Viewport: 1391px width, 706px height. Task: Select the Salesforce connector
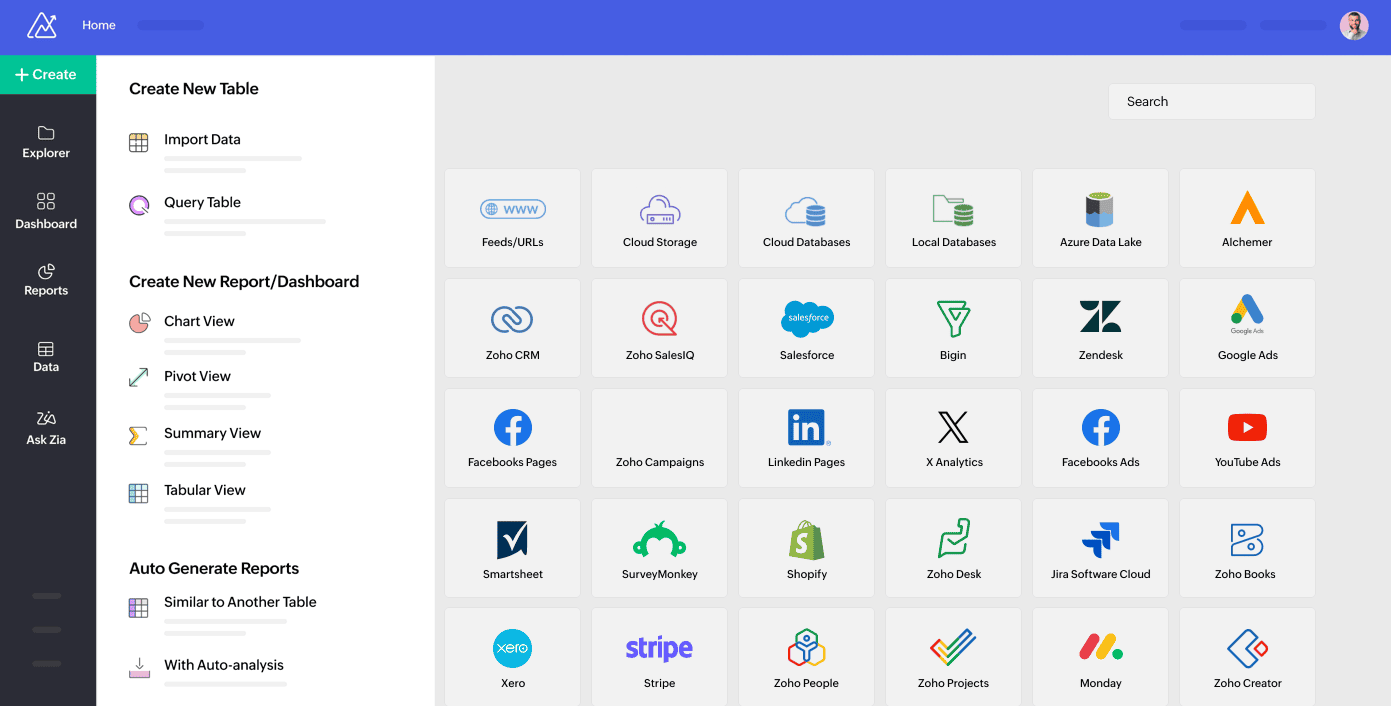[x=806, y=328]
